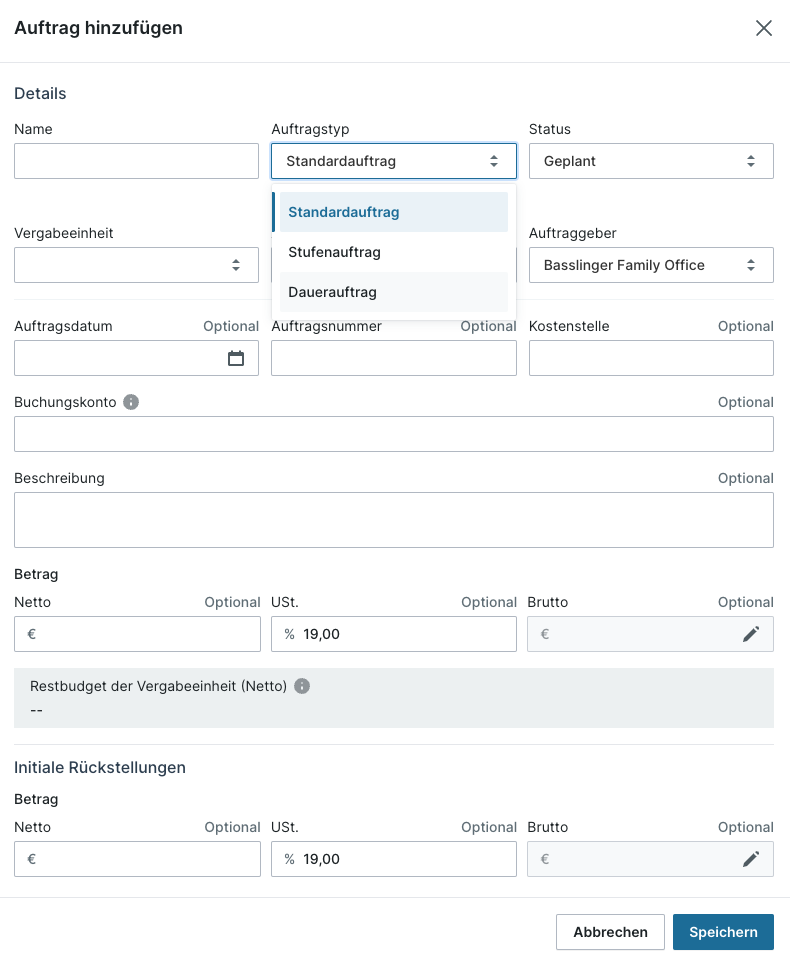This screenshot has height=964, width=790.
Task: Open the Auftraggeber dropdown Basslinger Family Office
Action: click(651, 265)
